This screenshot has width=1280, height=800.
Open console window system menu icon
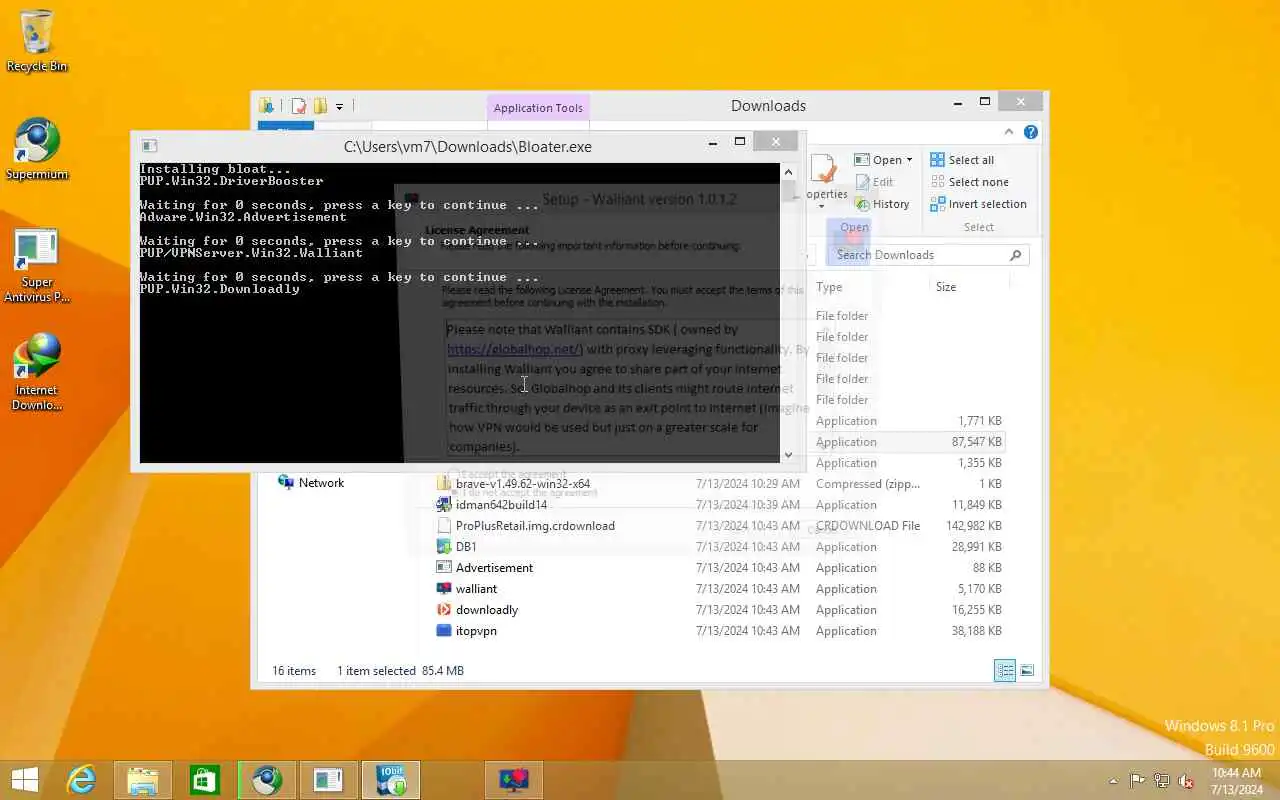(x=149, y=146)
